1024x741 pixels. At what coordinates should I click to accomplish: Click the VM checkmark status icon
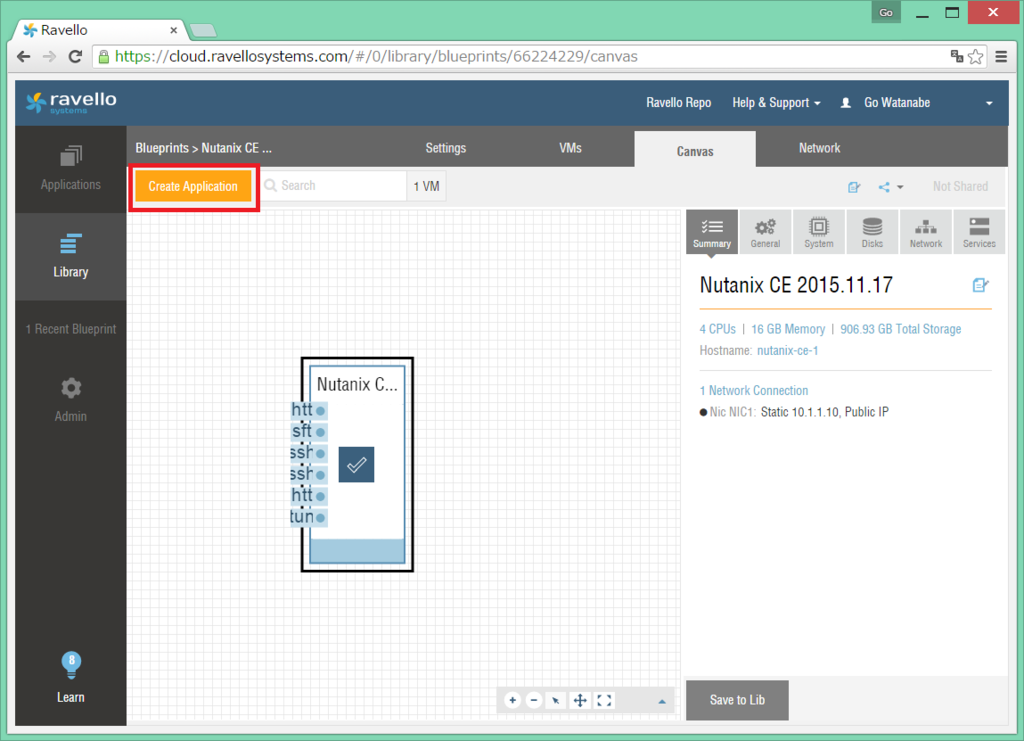[357, 465]
